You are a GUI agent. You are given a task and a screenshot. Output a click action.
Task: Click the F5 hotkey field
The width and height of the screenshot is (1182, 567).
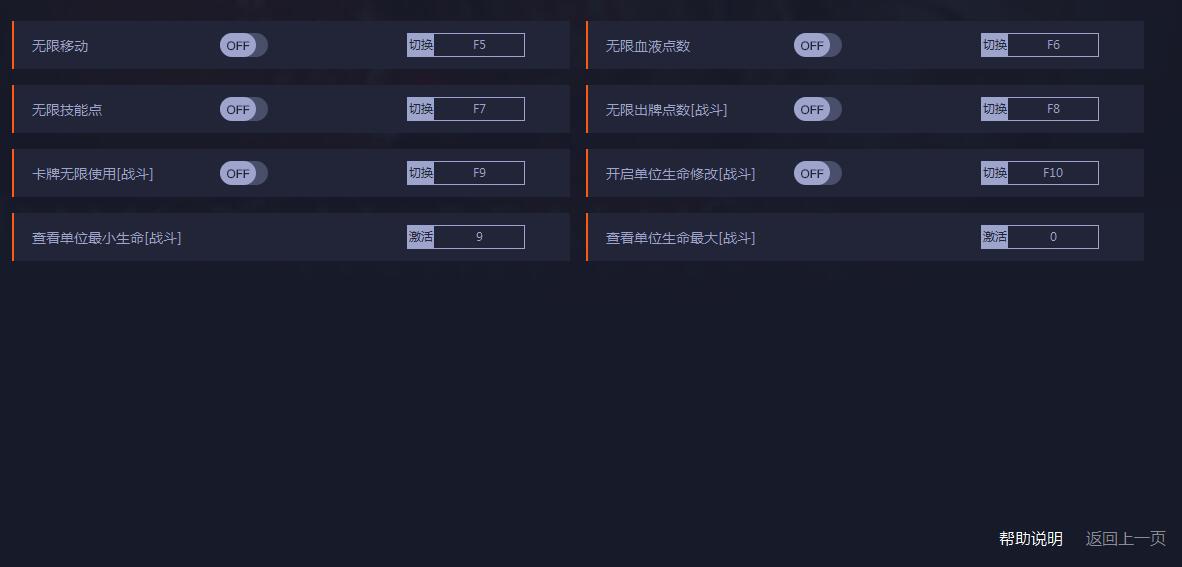point(479,45)
